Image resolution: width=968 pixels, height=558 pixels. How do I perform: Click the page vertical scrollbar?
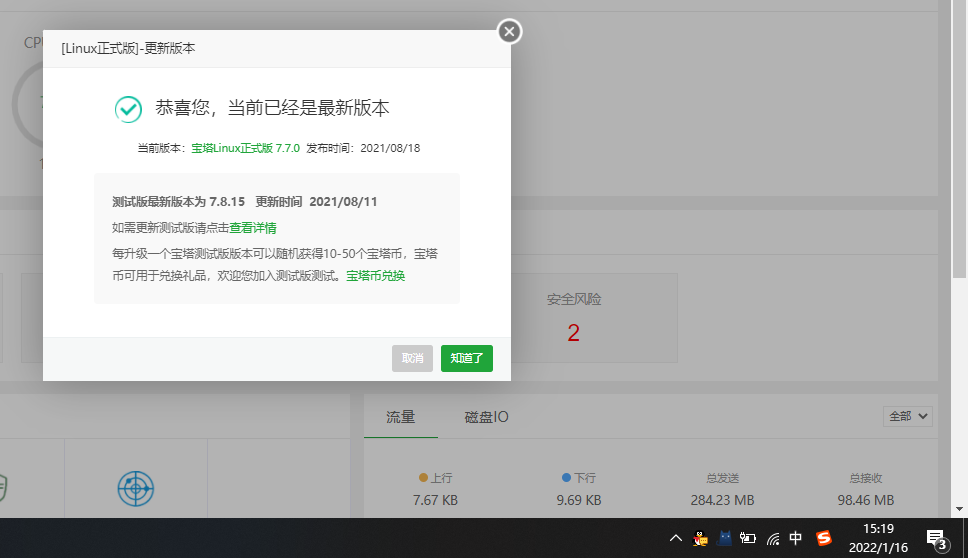[x=959, y=139]
